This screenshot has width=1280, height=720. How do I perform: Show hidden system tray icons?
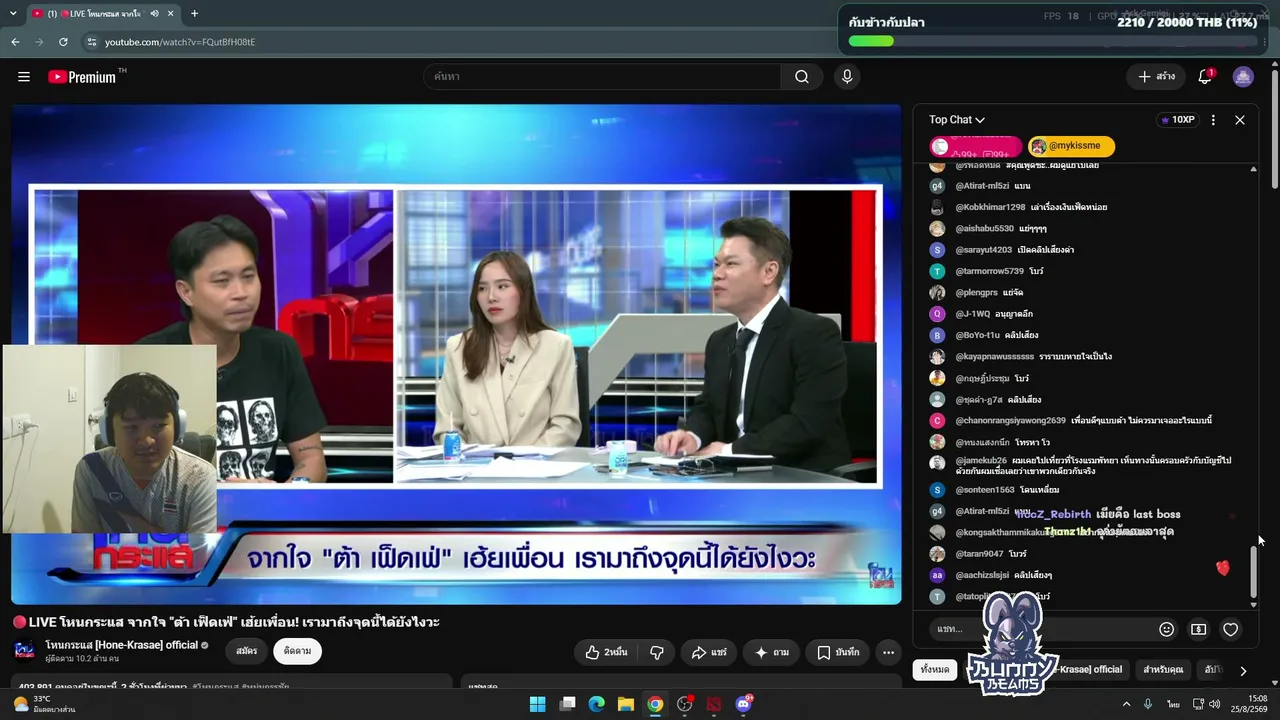1126,704
